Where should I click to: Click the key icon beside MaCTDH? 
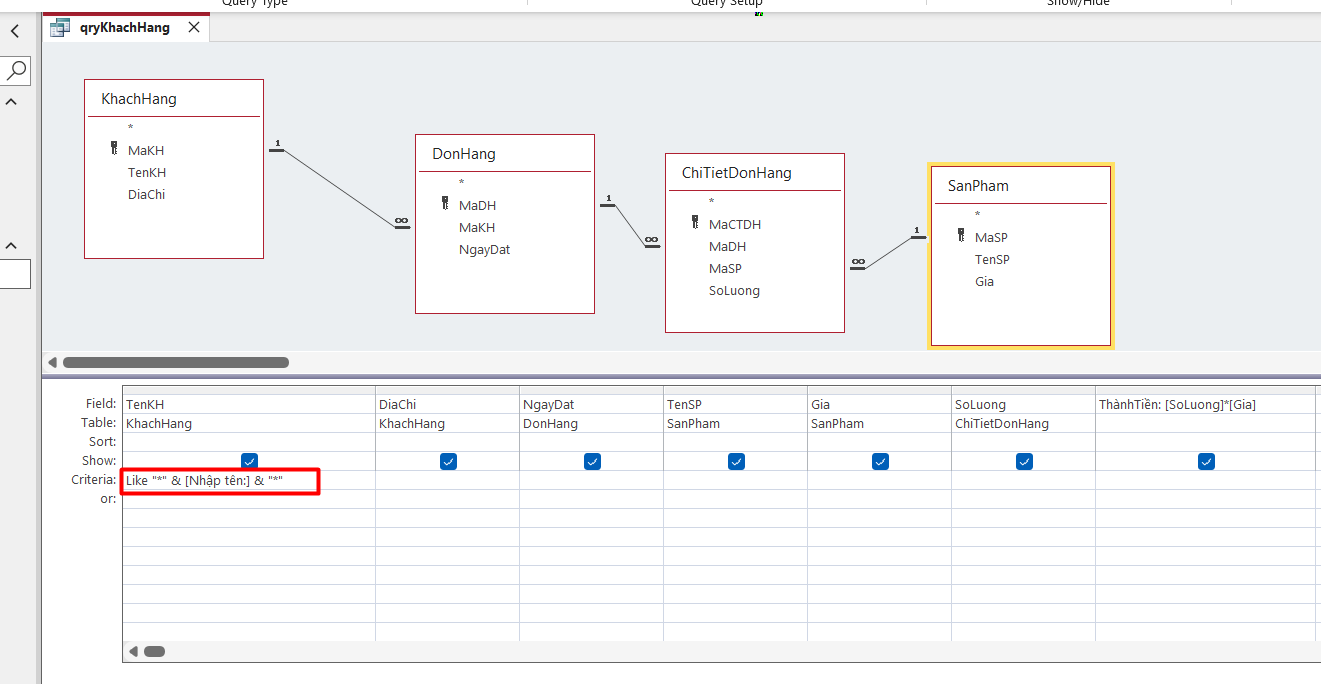coord(695,223)
